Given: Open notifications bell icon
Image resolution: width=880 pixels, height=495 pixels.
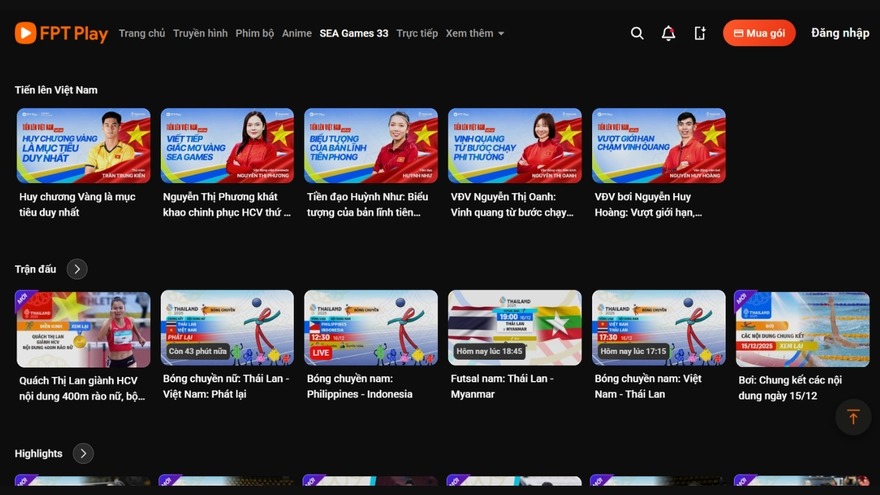Looking at the screenshot, I should point(668,33).
